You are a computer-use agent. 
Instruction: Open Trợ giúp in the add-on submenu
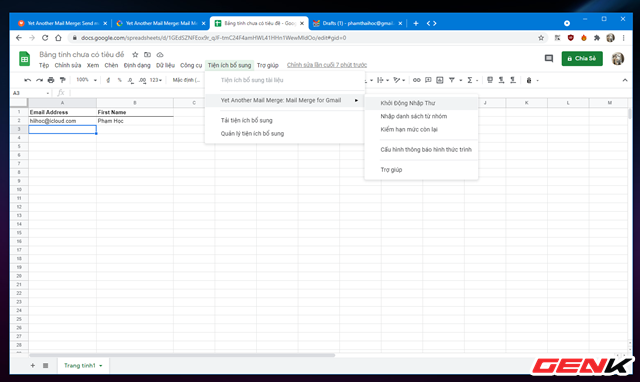click(421, 169)
